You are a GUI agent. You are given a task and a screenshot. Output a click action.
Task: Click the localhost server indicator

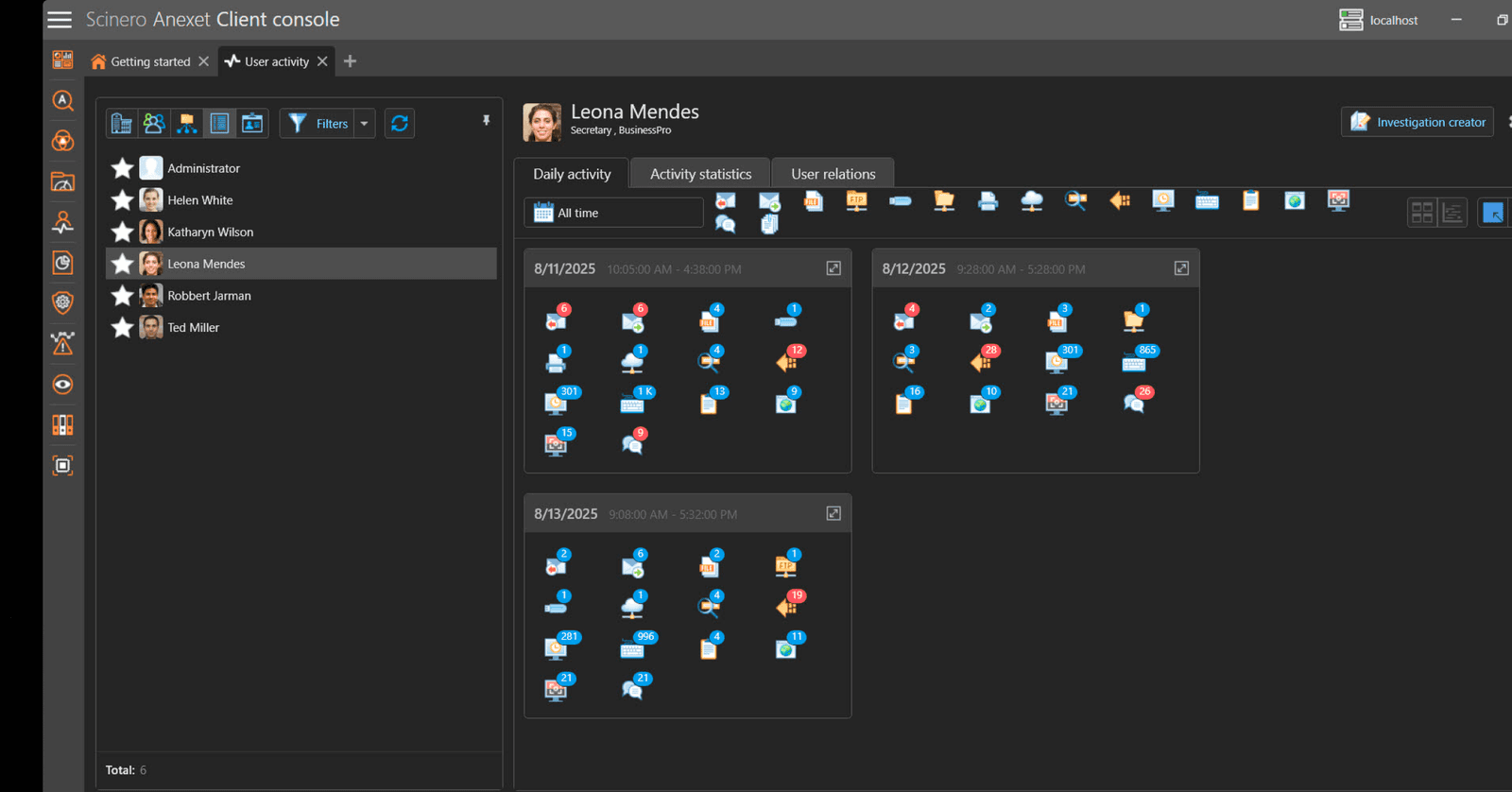pos(1379,20)
